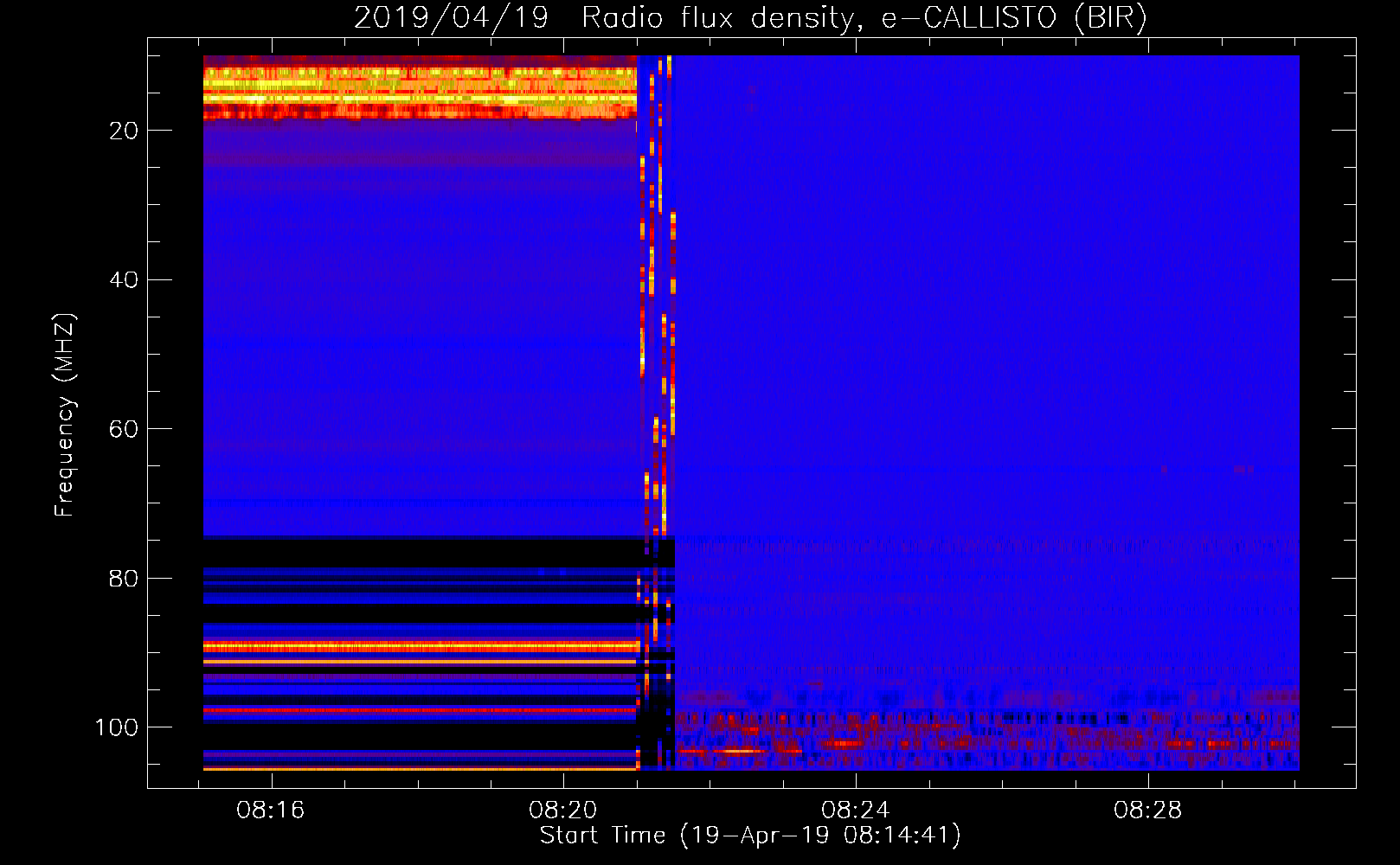The image size is (1400, 865).
Task: Click the '08:28' time tick label
Action: click(1148, 811)
